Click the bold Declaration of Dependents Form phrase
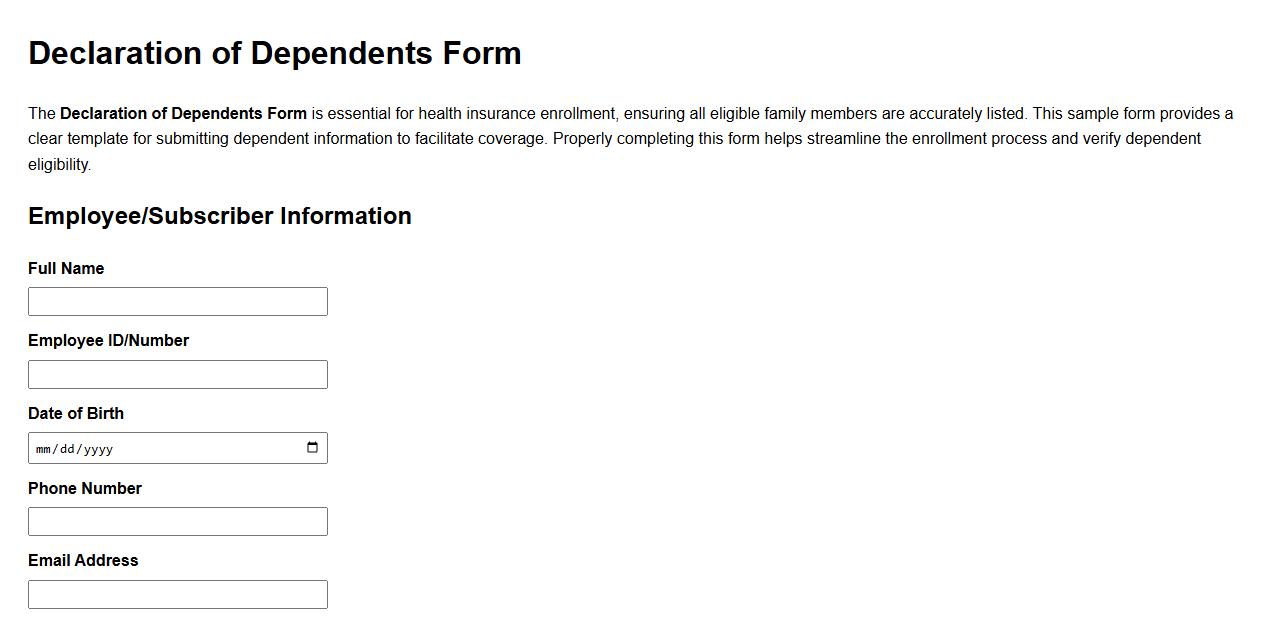The height and width of the screenshot is (635, 1278). coord(184,113)
